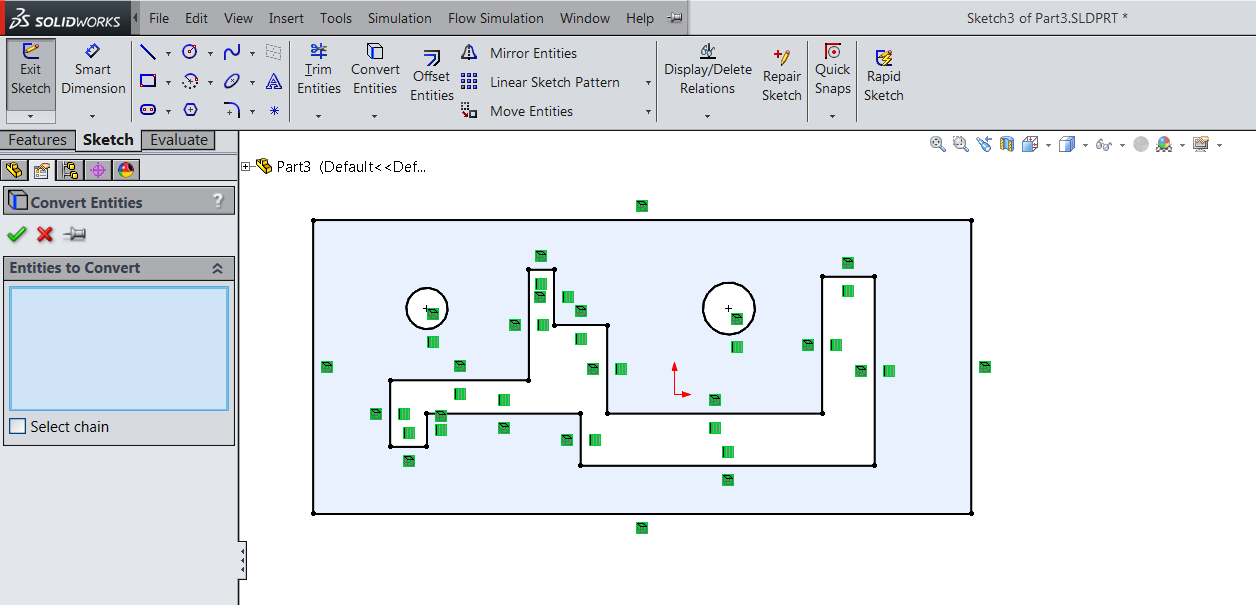This screenshot has height=605, width=1256.
Task: Pick the Spline sketch tool
Action: point(232,53)
